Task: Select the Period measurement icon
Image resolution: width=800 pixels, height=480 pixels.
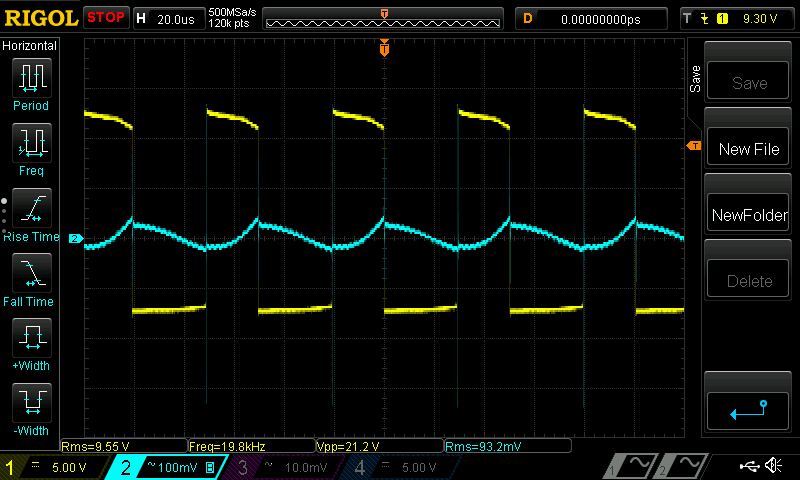Action: point(32,78)
